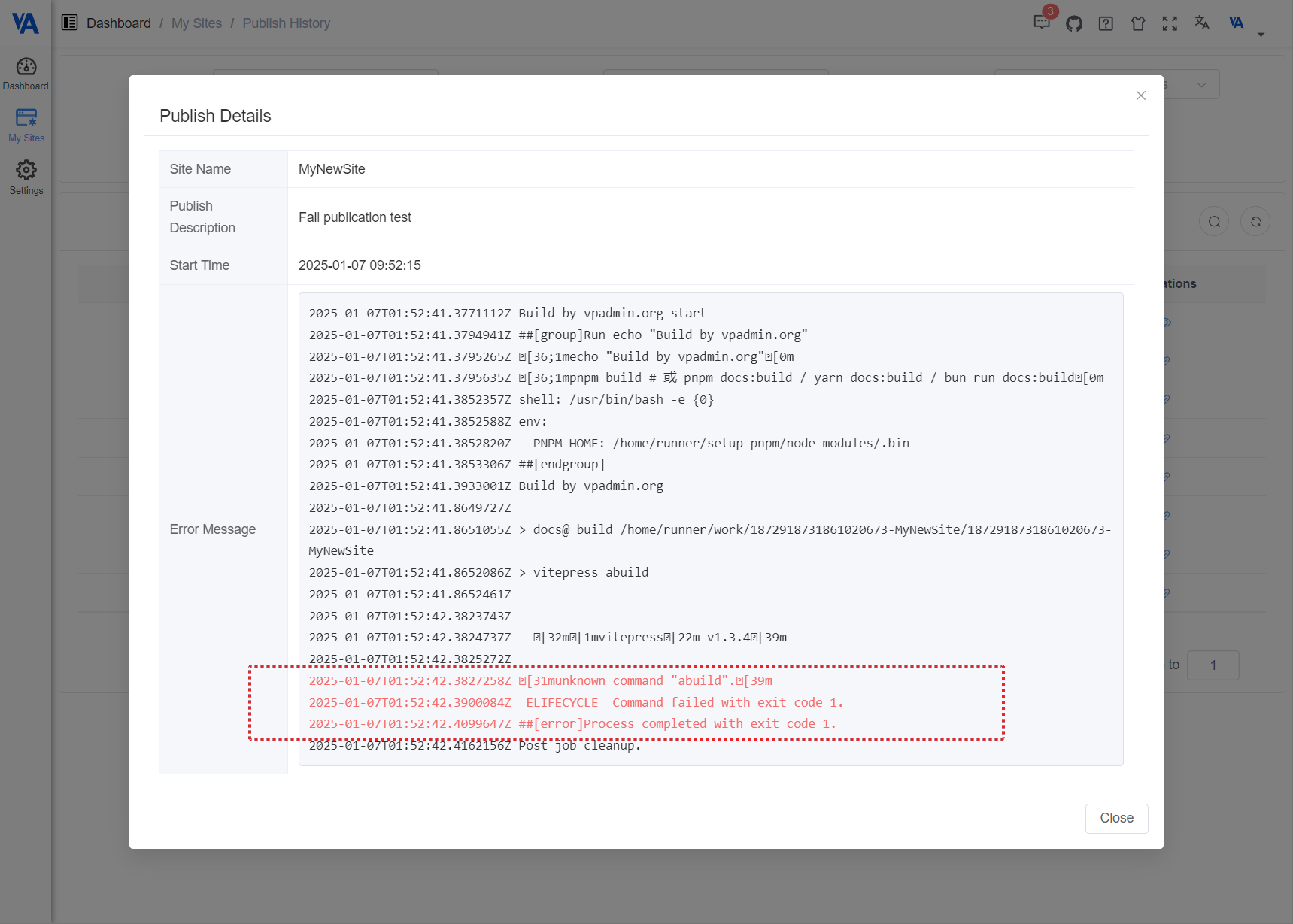This screenshot has width=1293, height=924.
Task: Expand the user avatar dropdown arrow
Action: click(1261, 34)
